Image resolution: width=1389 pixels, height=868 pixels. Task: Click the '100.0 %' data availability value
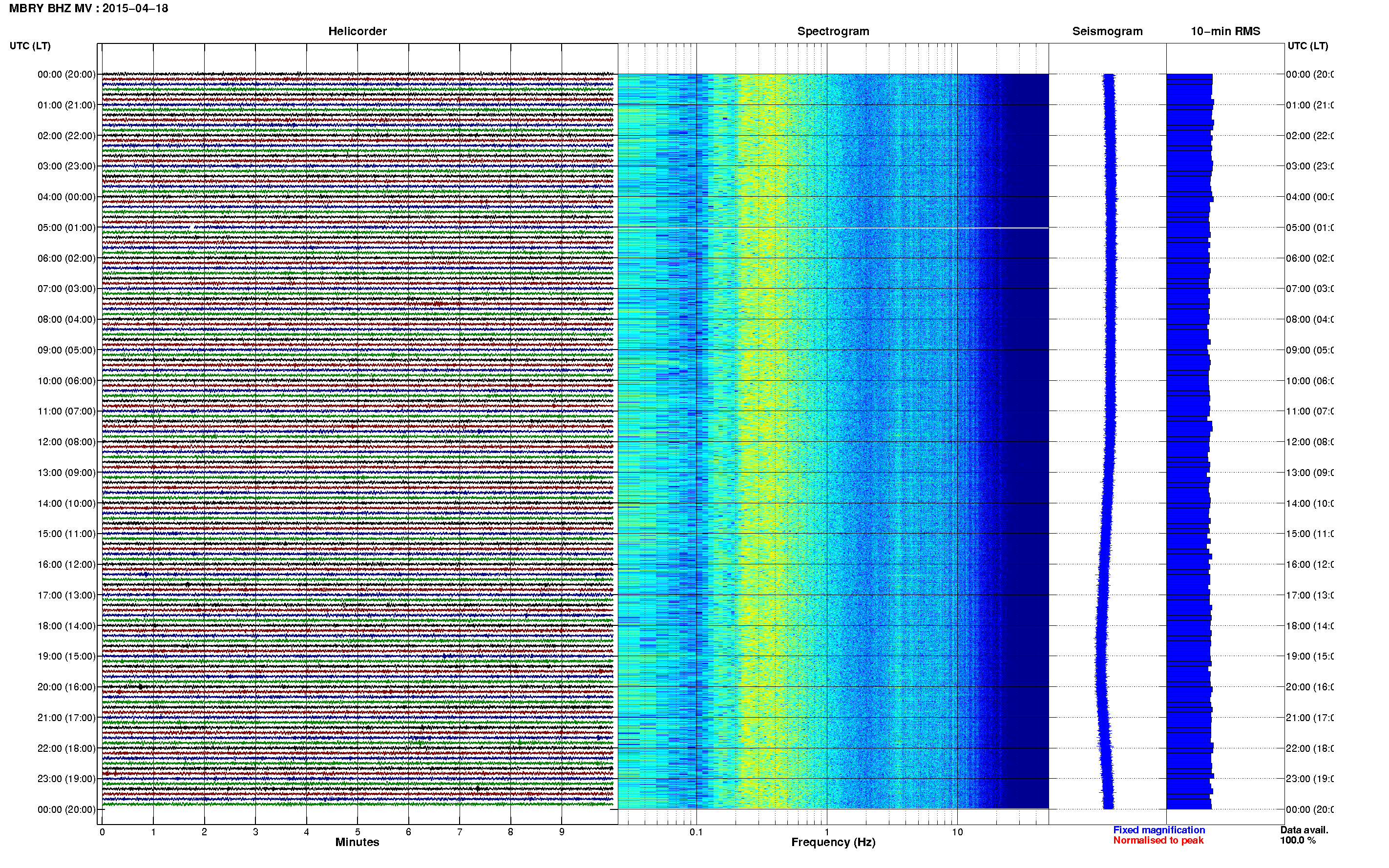tap(1298, 841)
